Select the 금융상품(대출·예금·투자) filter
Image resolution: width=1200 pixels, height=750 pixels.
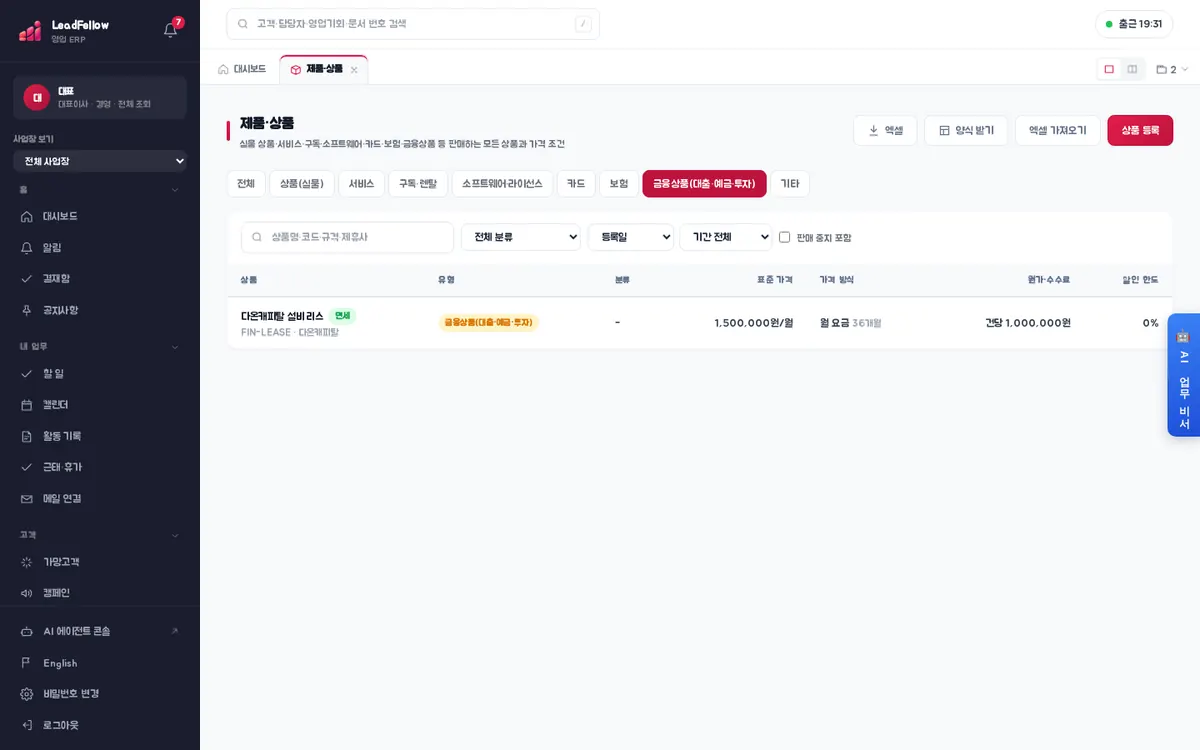(x=704, y=184)
